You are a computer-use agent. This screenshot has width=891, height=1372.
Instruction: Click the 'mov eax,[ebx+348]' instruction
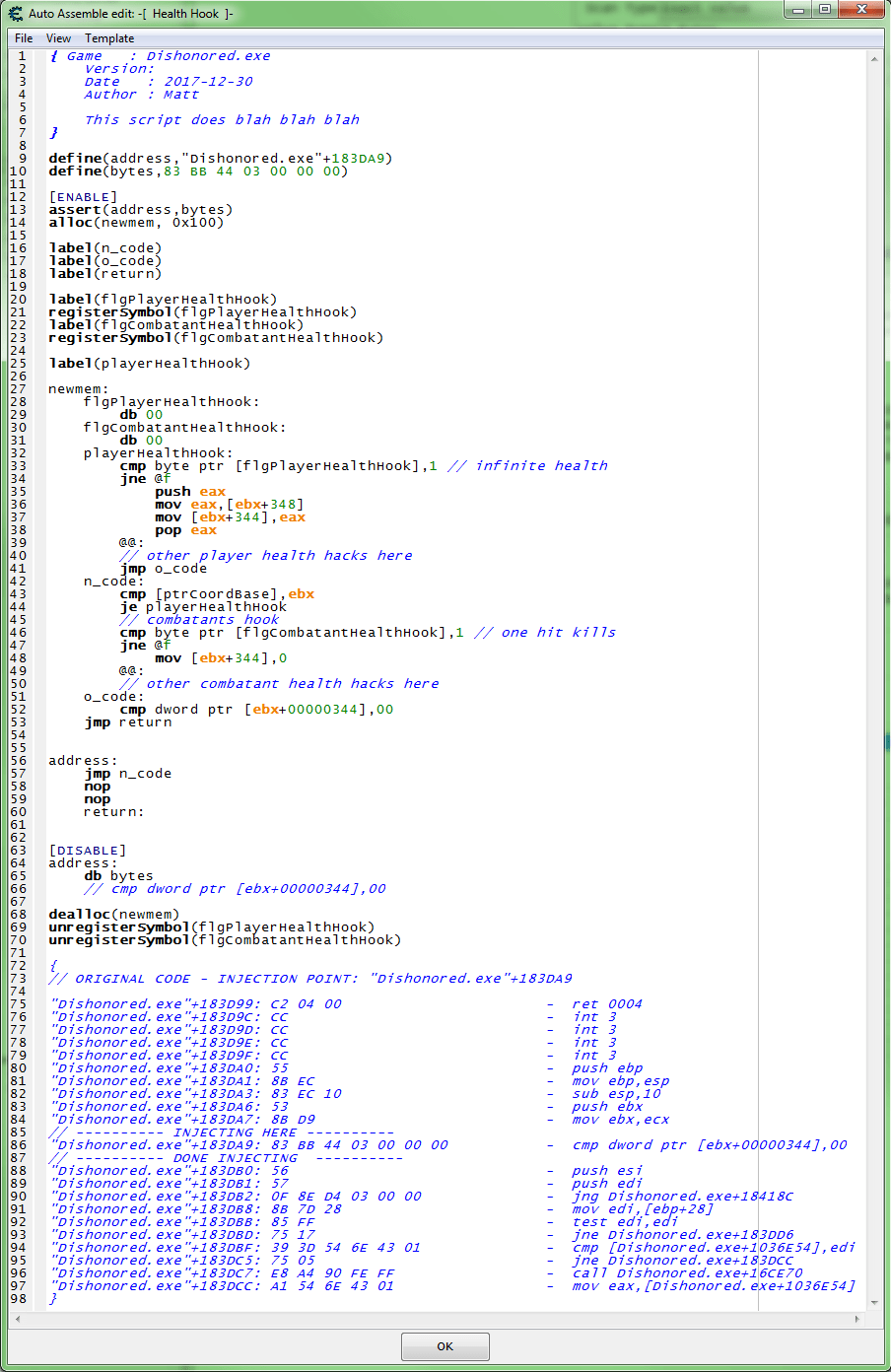tap(230, 505)
